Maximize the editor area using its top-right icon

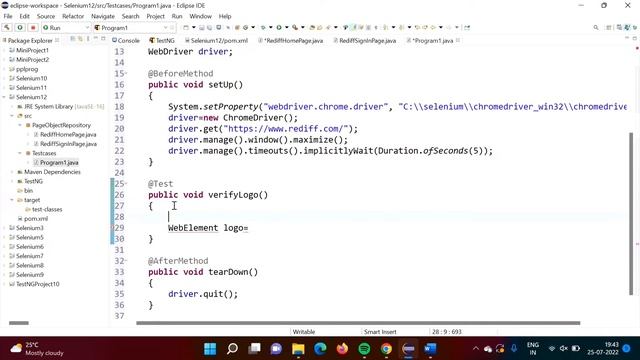click(x=635, y=38)
